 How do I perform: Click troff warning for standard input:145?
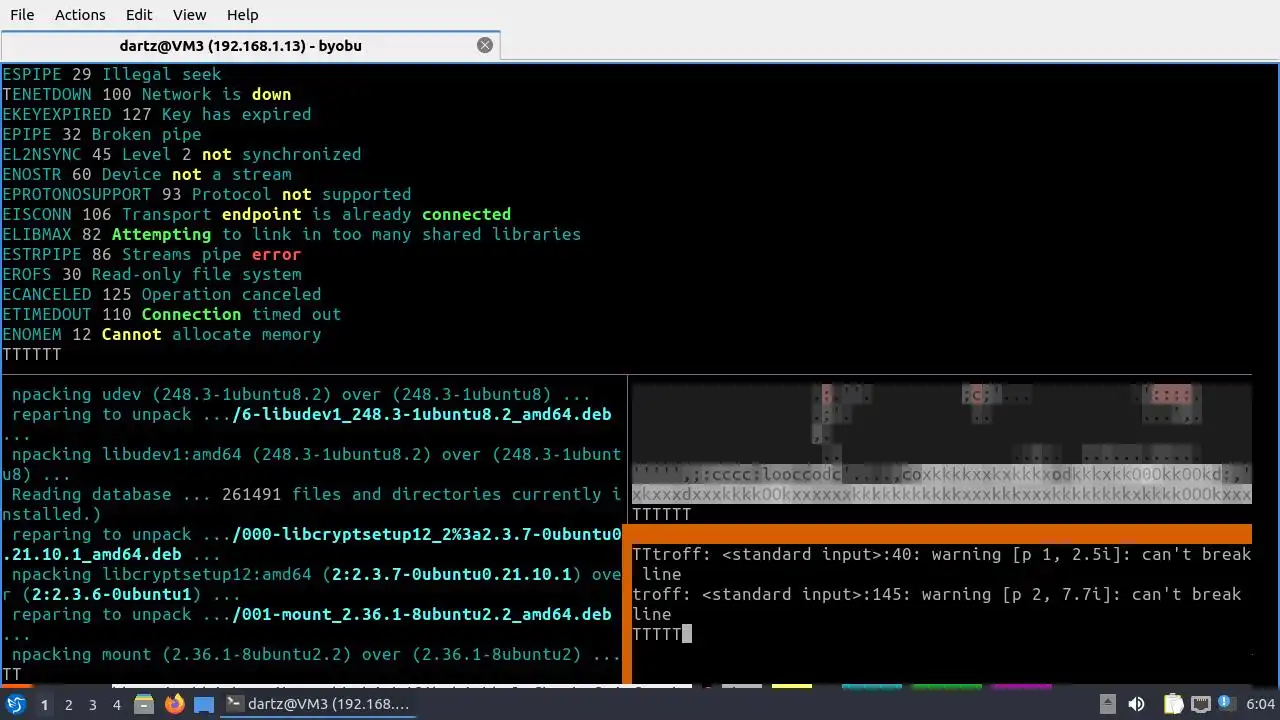937,604
